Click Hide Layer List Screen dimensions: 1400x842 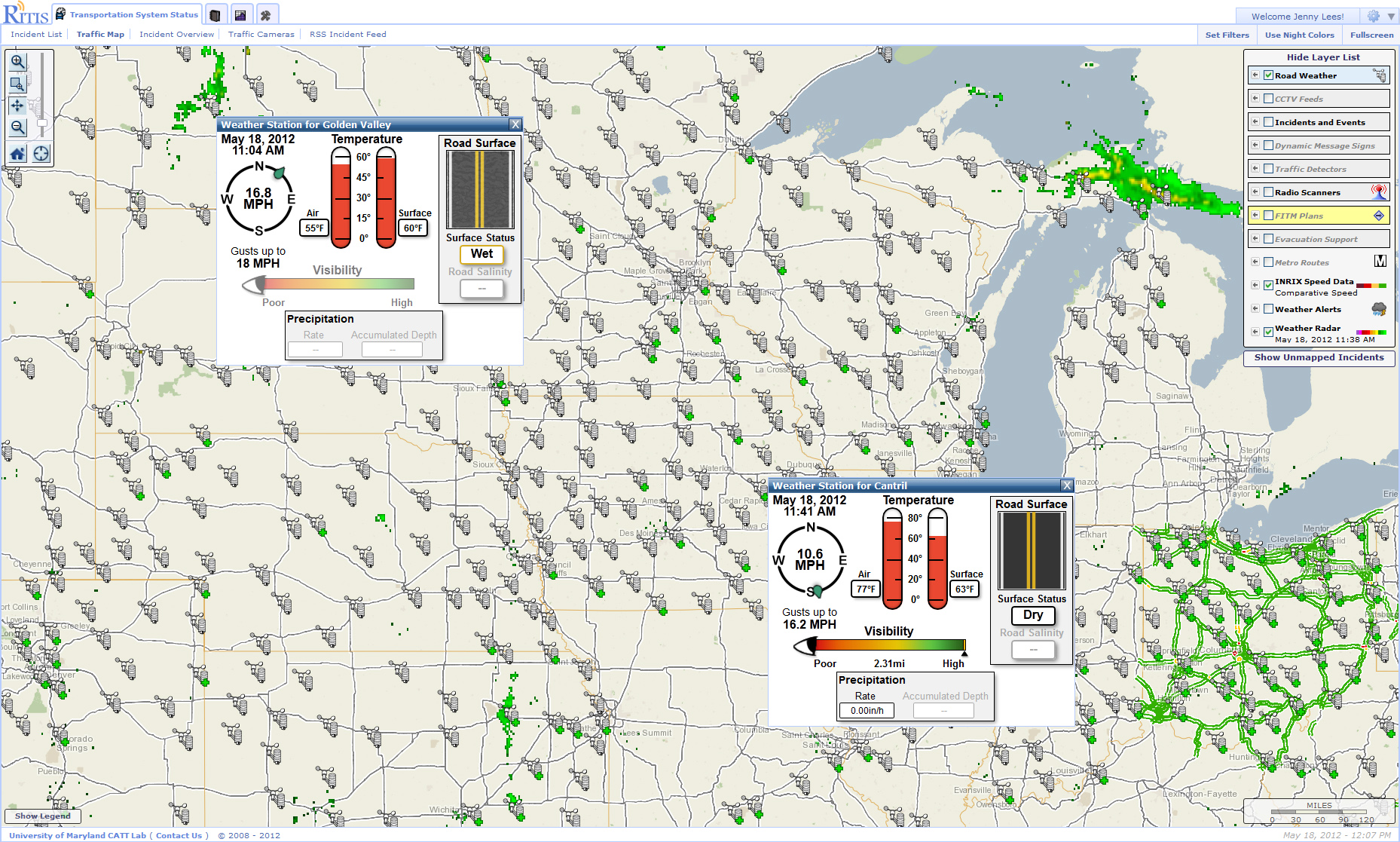(1323, 57)
